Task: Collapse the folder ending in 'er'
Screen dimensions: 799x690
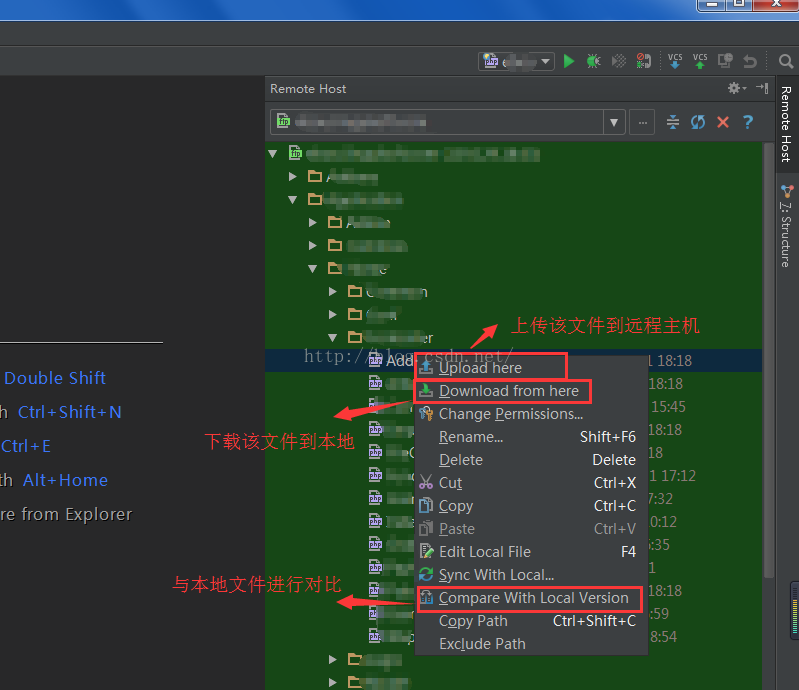Action: [x=333, y=337]
